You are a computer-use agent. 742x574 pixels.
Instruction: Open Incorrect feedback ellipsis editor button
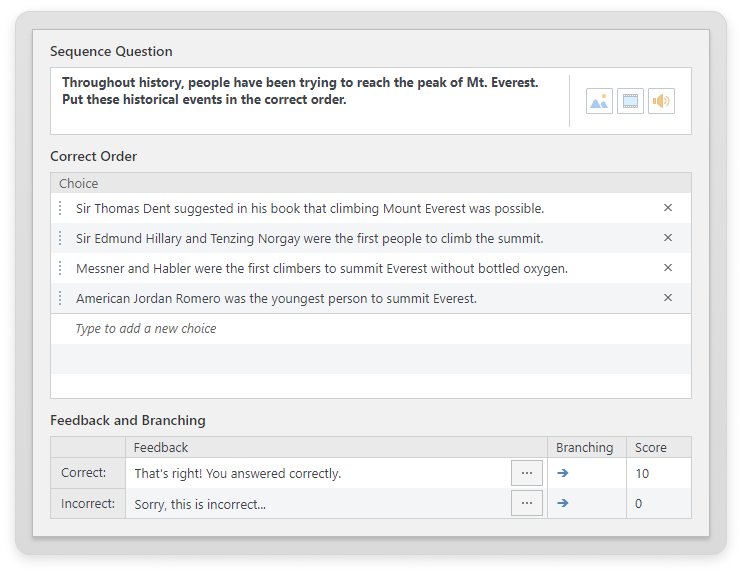[x=526, y=503]
